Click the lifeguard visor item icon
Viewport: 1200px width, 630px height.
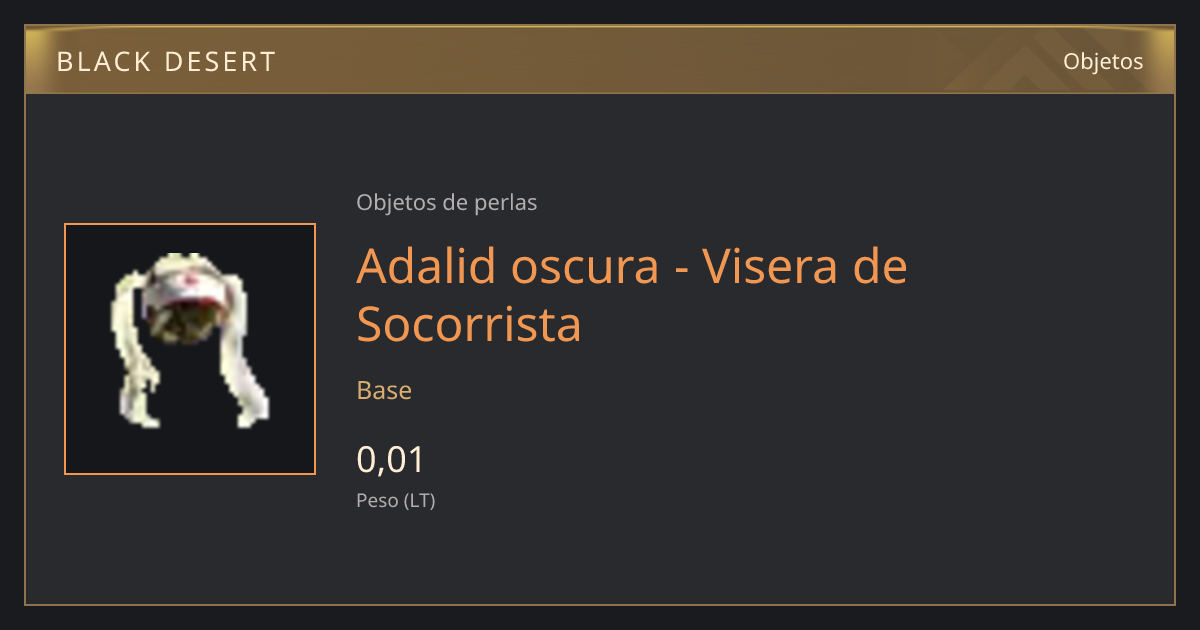point(190,340)
